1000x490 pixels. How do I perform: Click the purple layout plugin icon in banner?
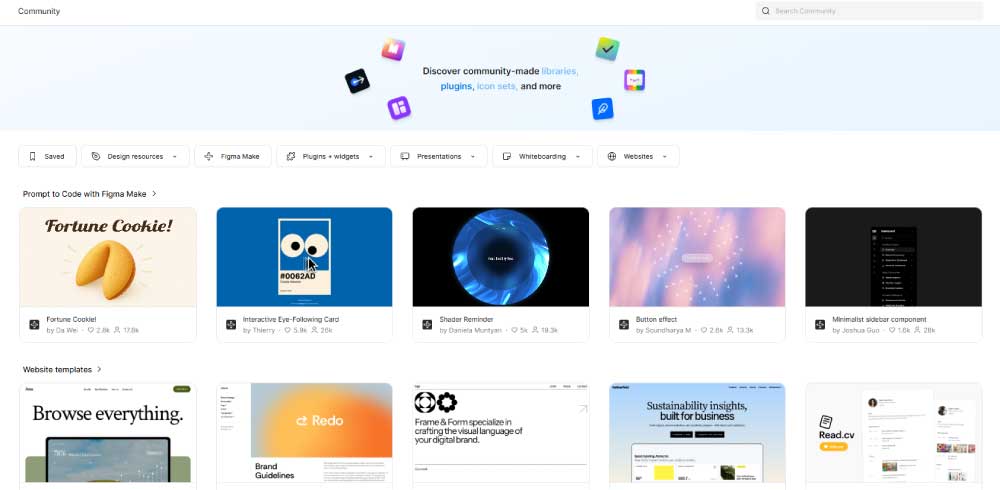(x=399, y=108)
